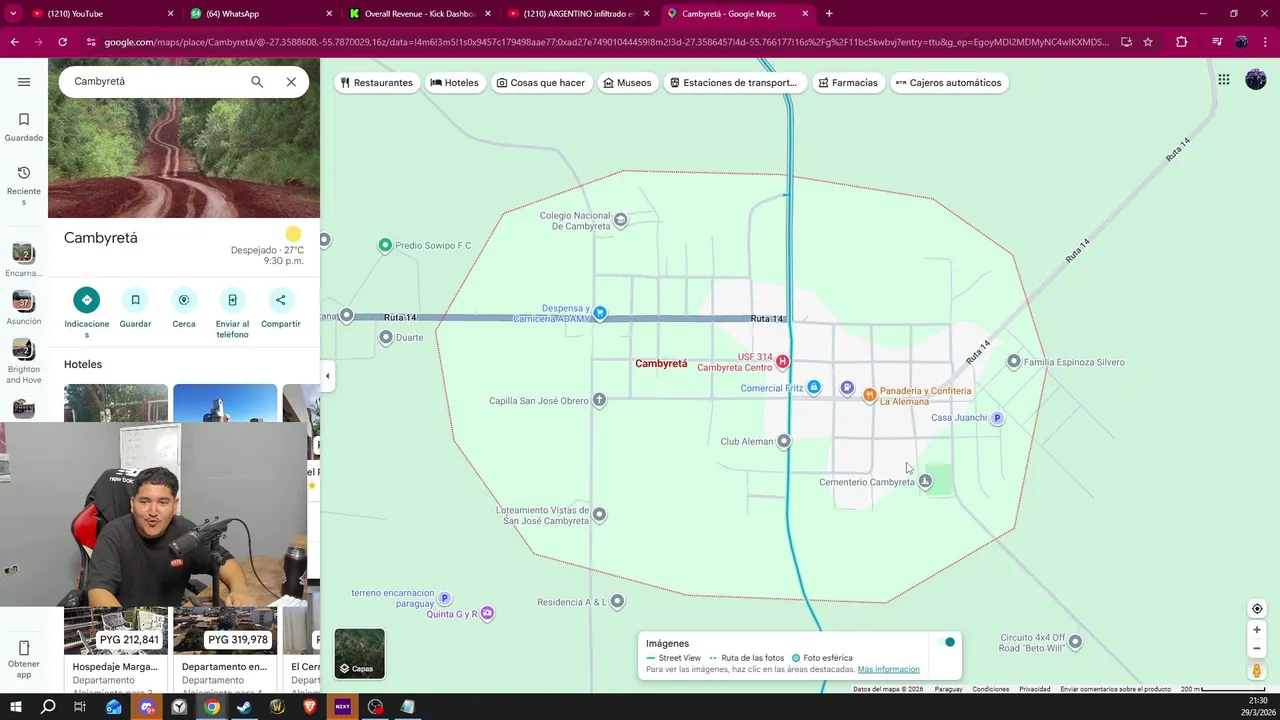Click the Cementerio Cambyretá marker
The image size is (1280, 720).
click(925, 482)
